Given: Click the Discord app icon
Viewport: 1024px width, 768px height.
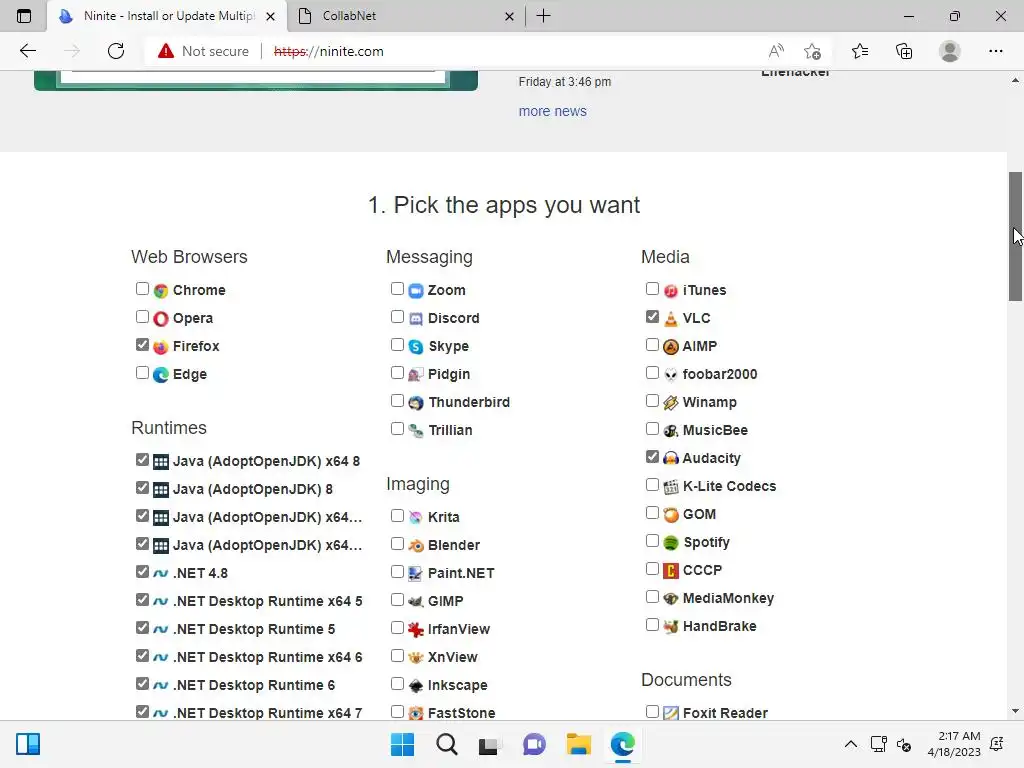Looking at the screenshot, I should 416,319.
